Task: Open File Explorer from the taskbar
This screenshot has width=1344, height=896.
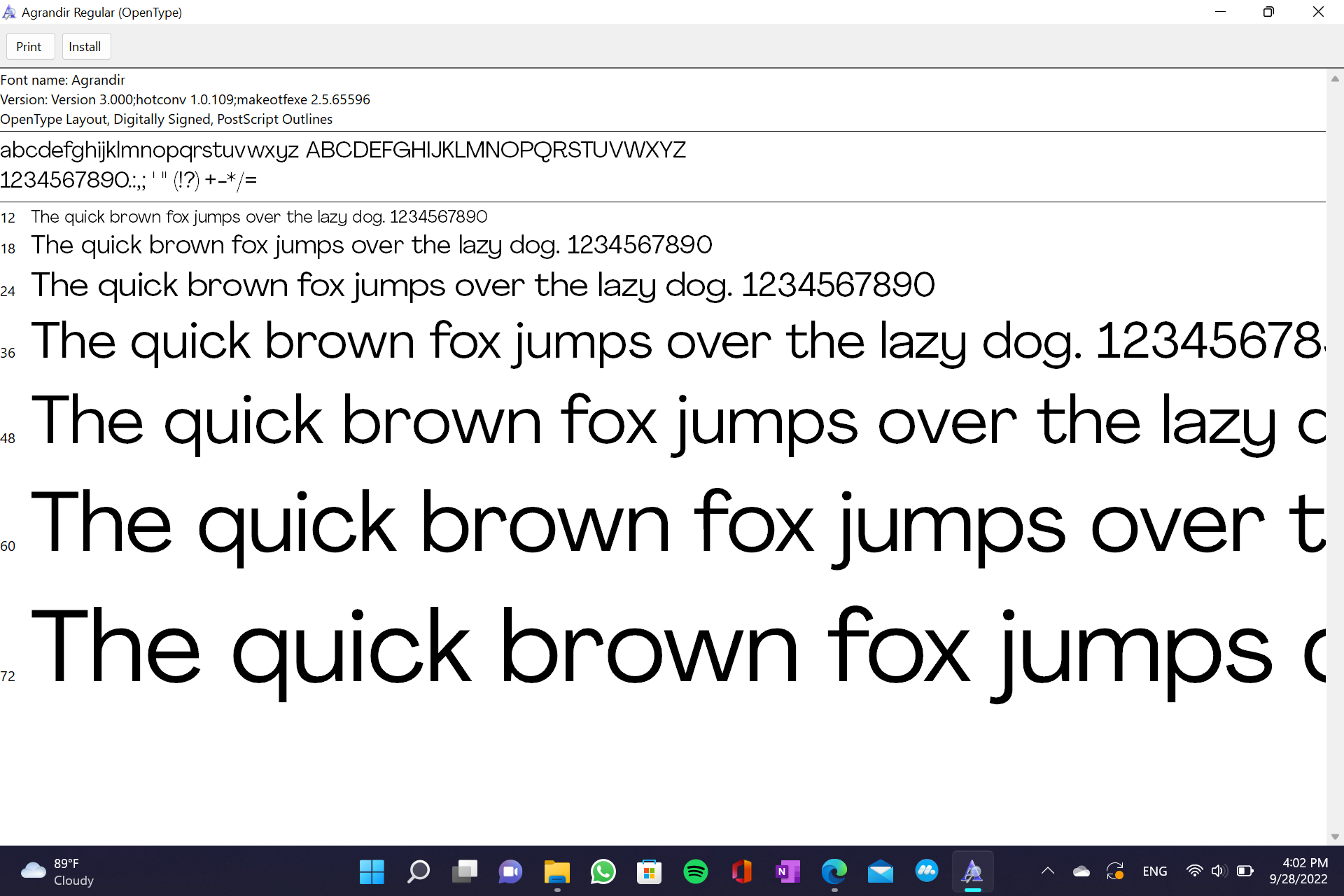Action: tap(557, 871)
